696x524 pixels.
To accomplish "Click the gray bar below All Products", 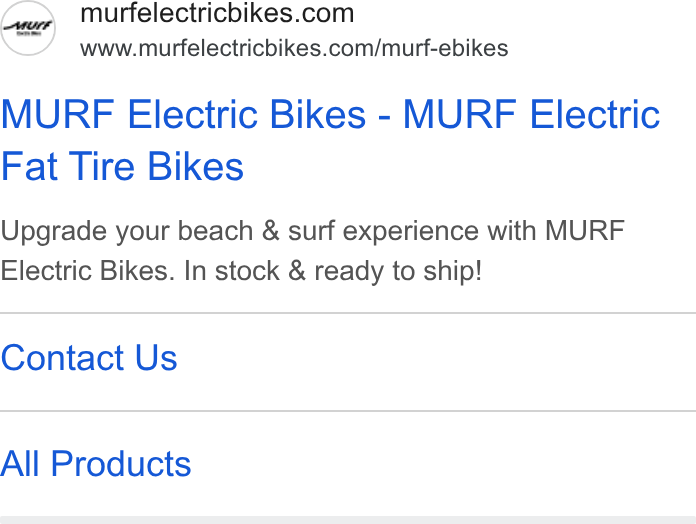I will 348,520.
